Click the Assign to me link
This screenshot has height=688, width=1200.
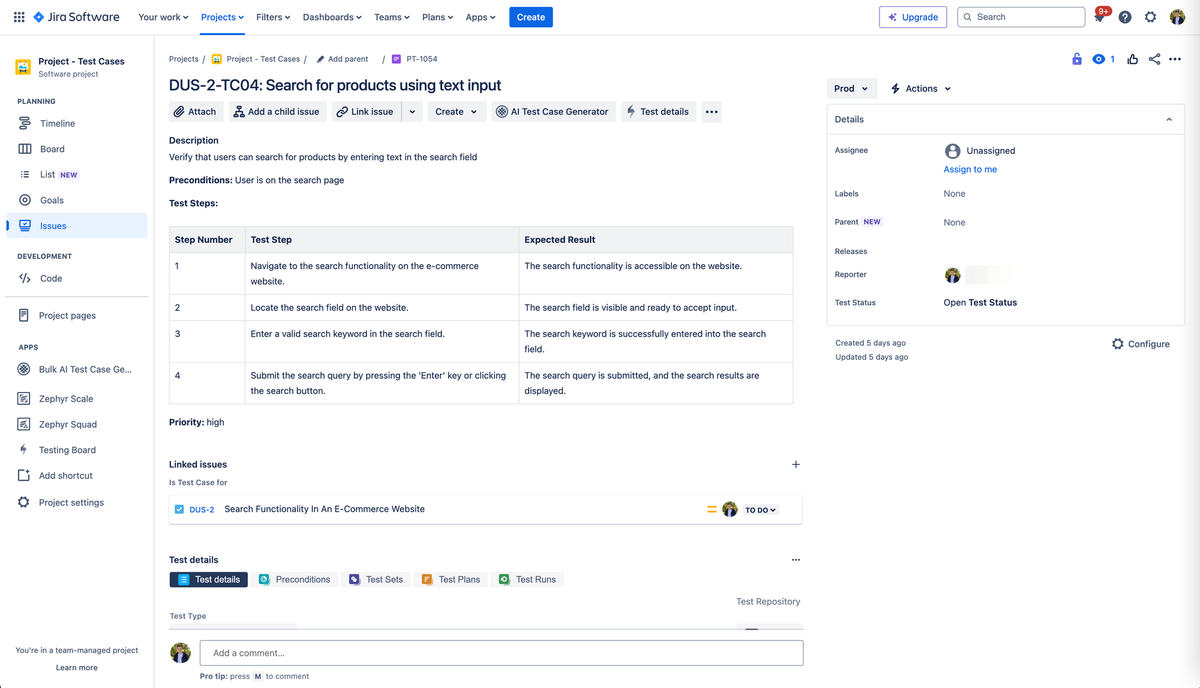pyautogui.click(x=970, y=169)
